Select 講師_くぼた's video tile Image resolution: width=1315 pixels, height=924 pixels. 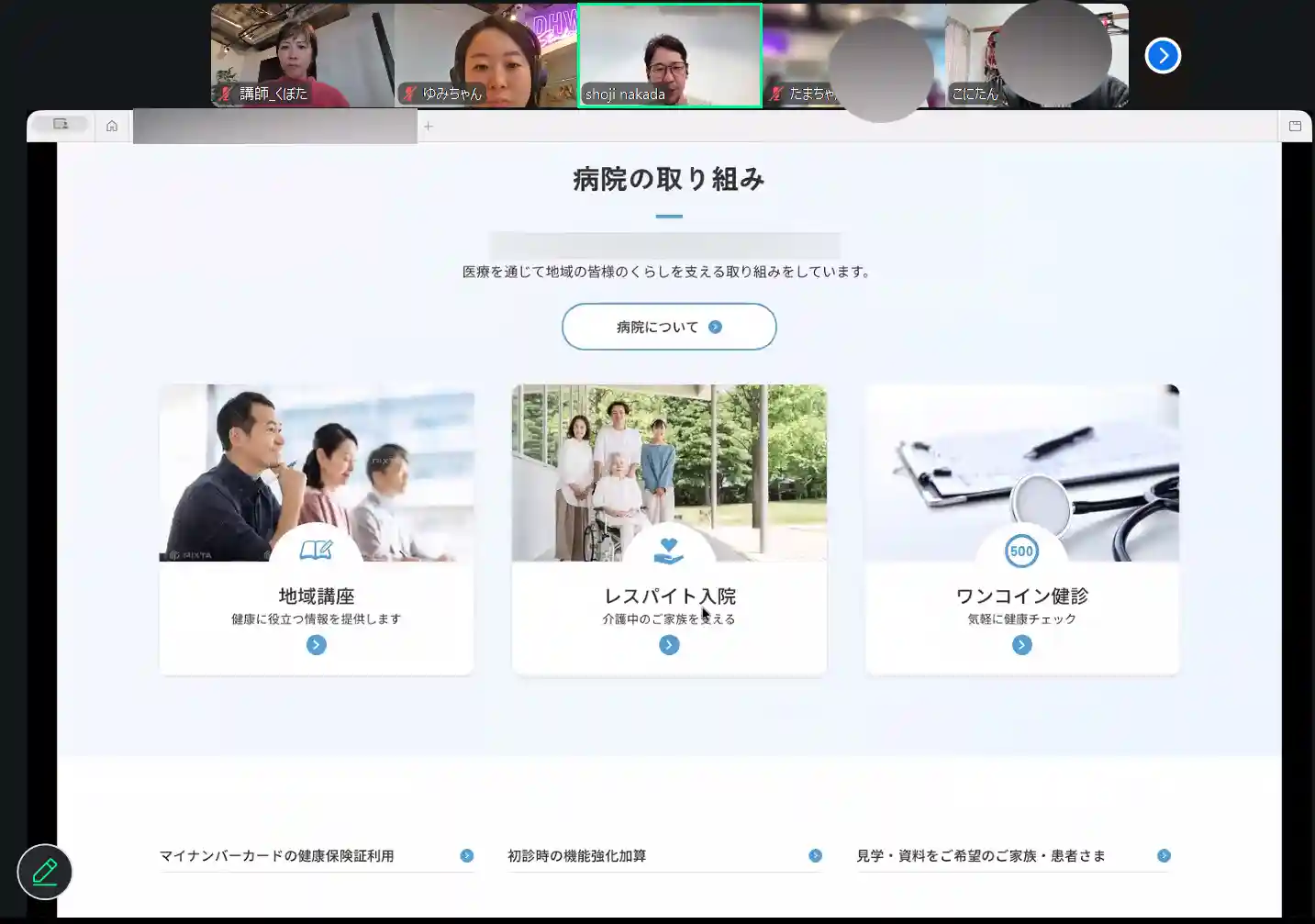pyautogui.click(x=303, y=56)
